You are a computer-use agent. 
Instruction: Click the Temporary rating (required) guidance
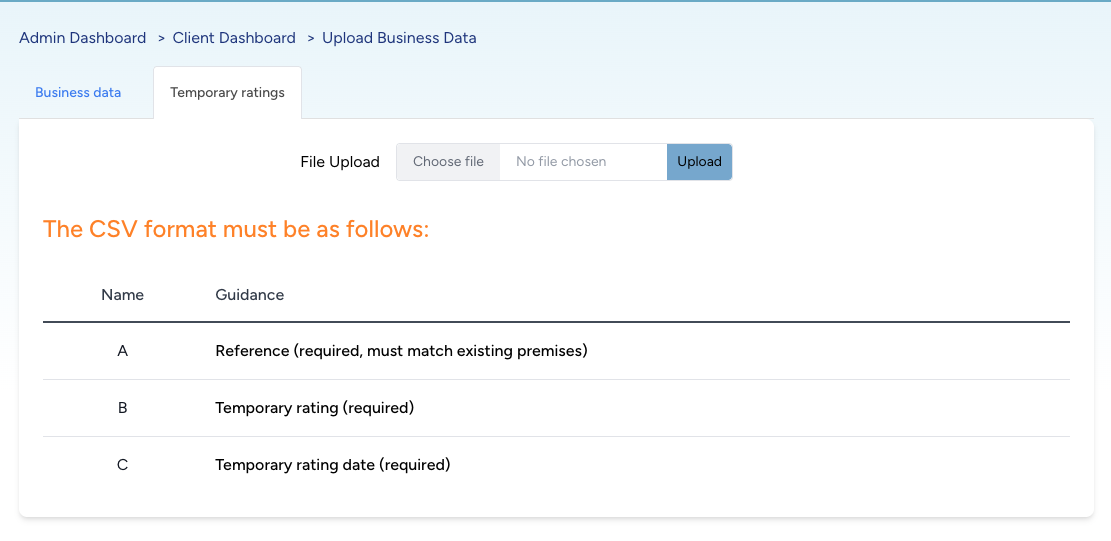click(x=314, y=408)
